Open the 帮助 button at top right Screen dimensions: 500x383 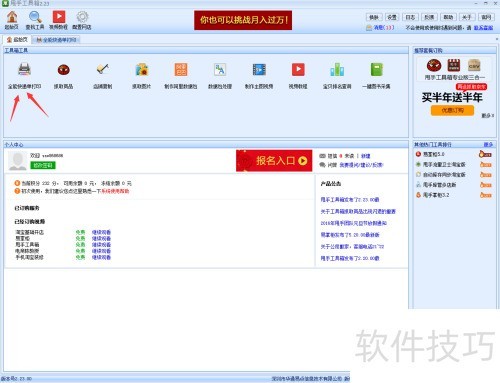click(x=448, y=17)
